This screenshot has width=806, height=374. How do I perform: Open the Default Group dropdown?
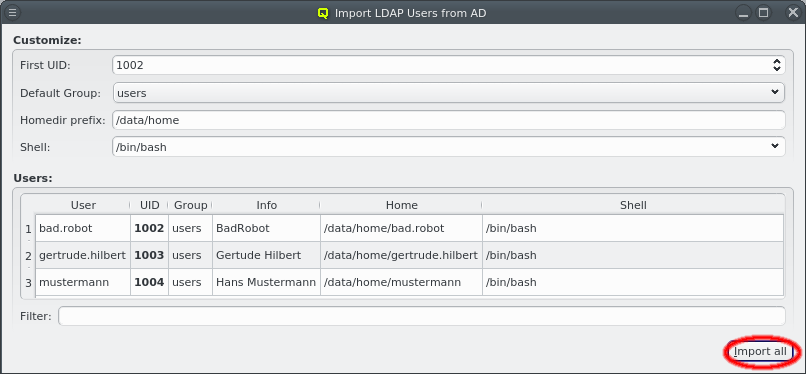pyautogui.click(x=449, y=92)
